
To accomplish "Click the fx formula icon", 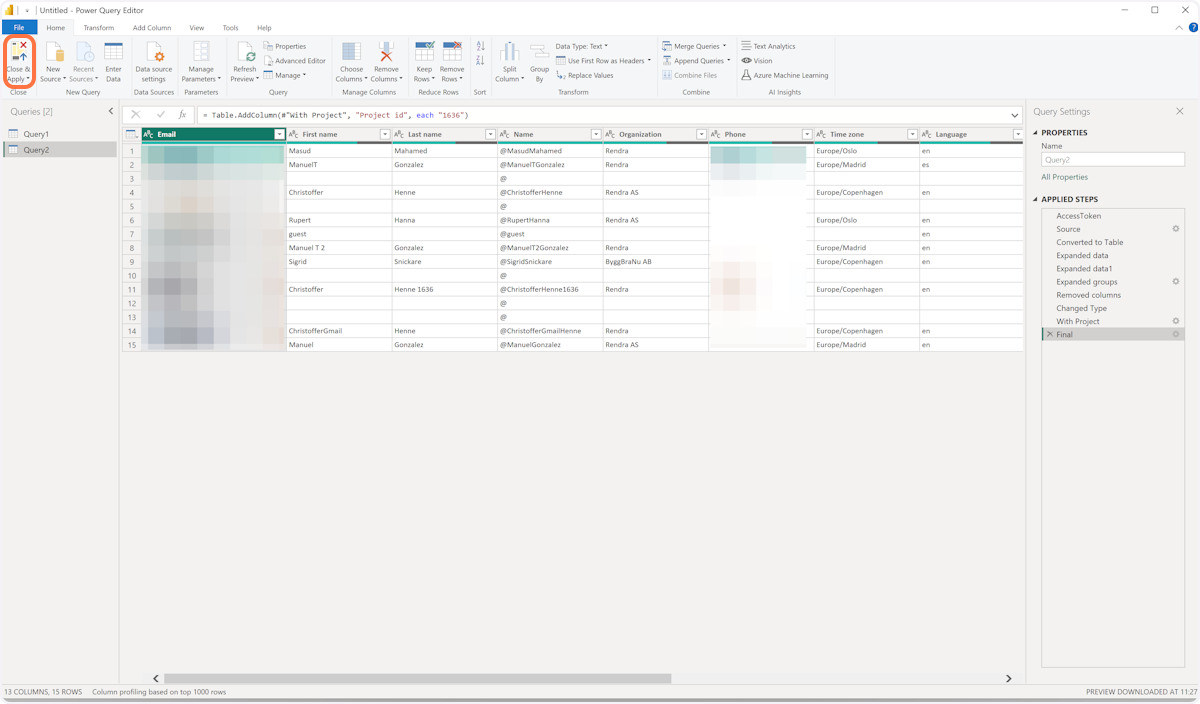I will point(182,115).
